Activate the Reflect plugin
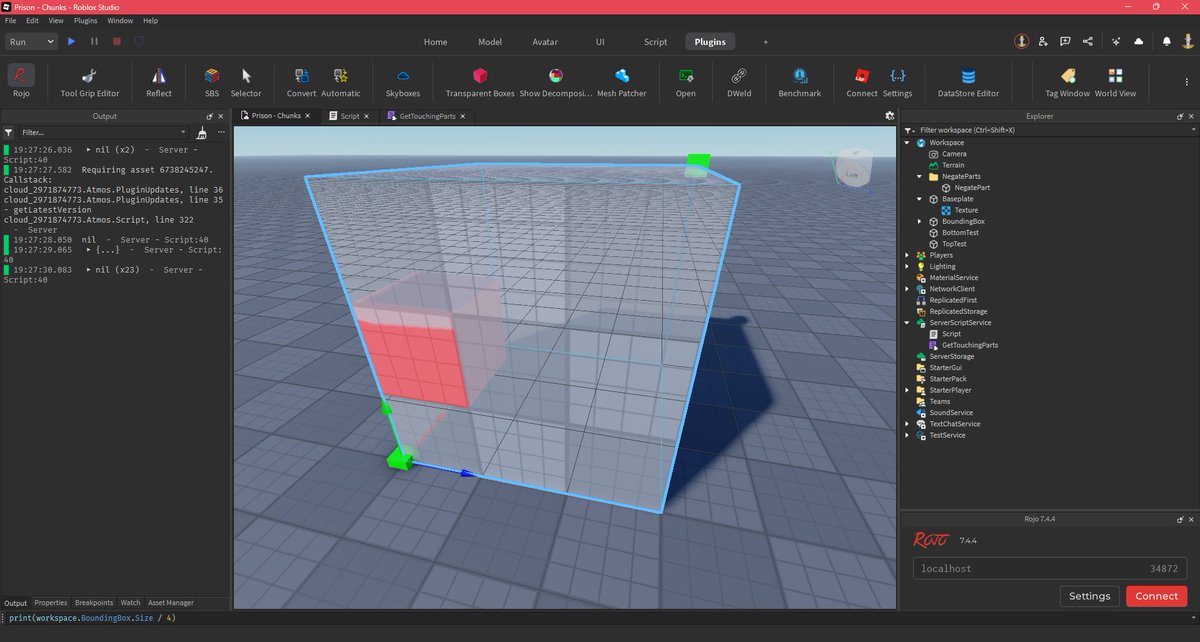Image resolution: width=1200 pixels, height=642 pixels. click(159, 81)
